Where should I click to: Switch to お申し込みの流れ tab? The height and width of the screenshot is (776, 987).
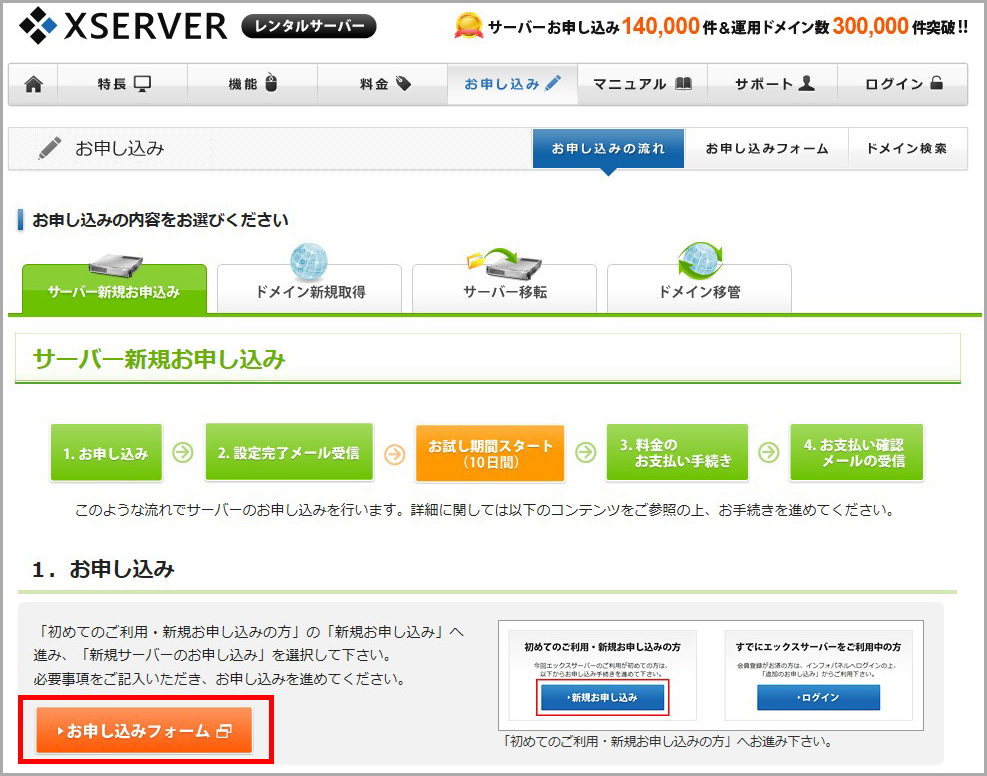coord(608,149)
